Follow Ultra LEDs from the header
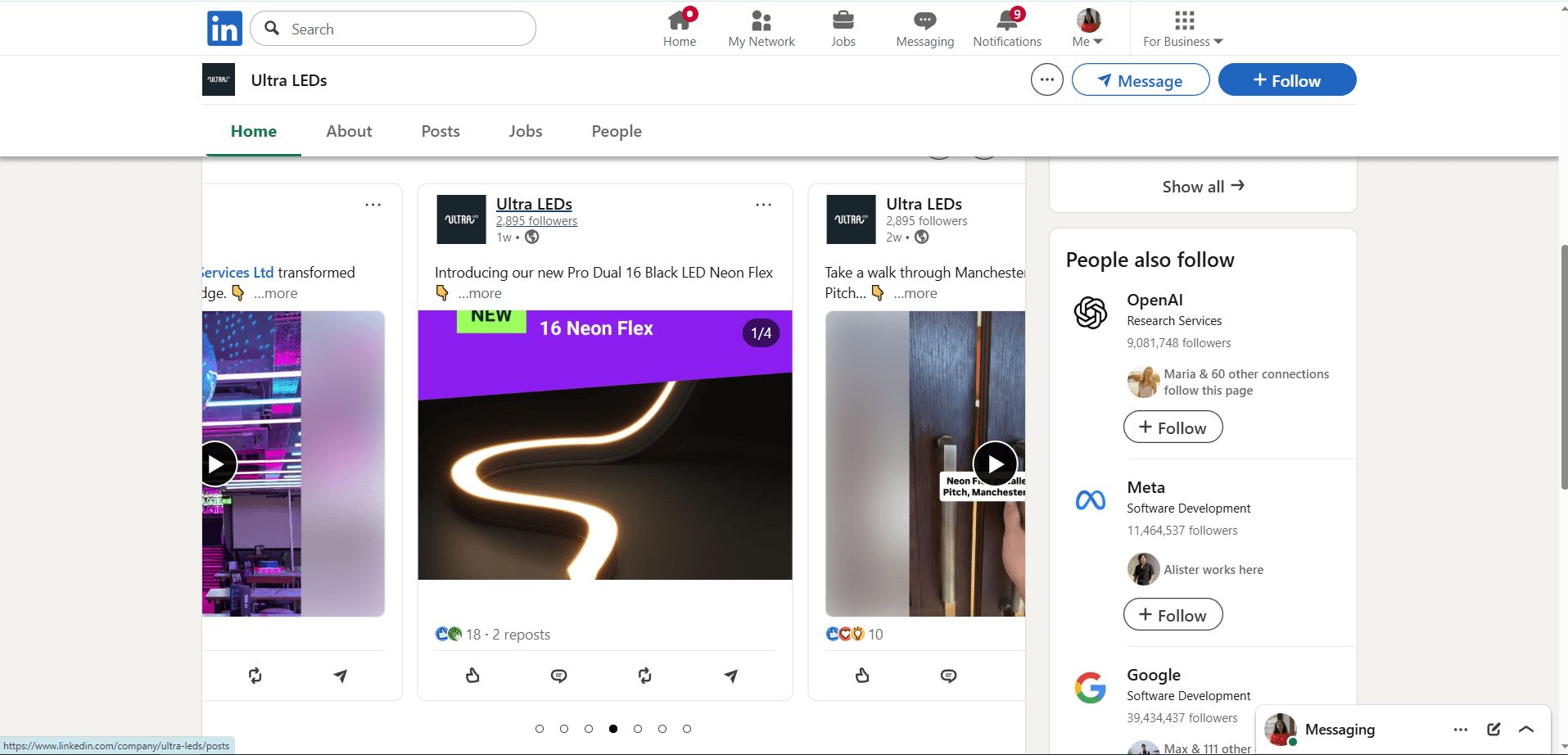The image size is (1568, 755). pyautogui.click(x=1286, y=79)
